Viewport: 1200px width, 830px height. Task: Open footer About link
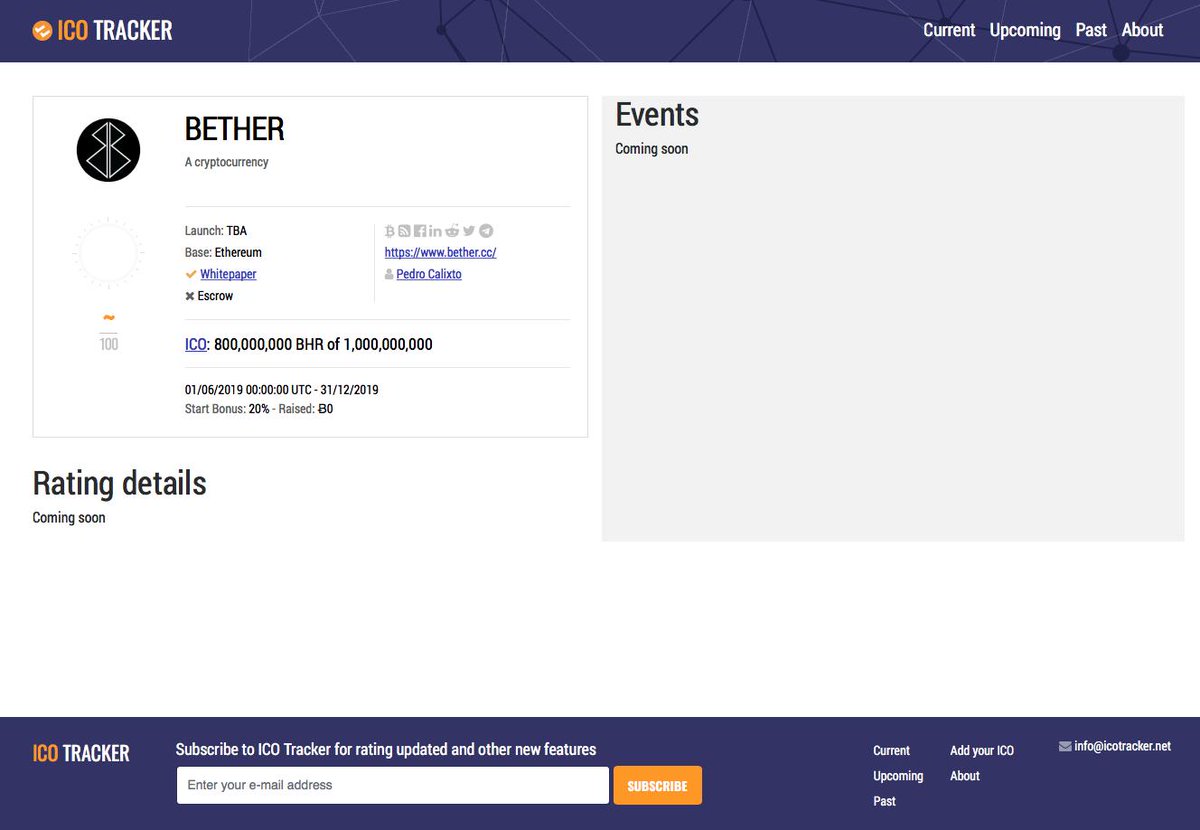(965, 776)
